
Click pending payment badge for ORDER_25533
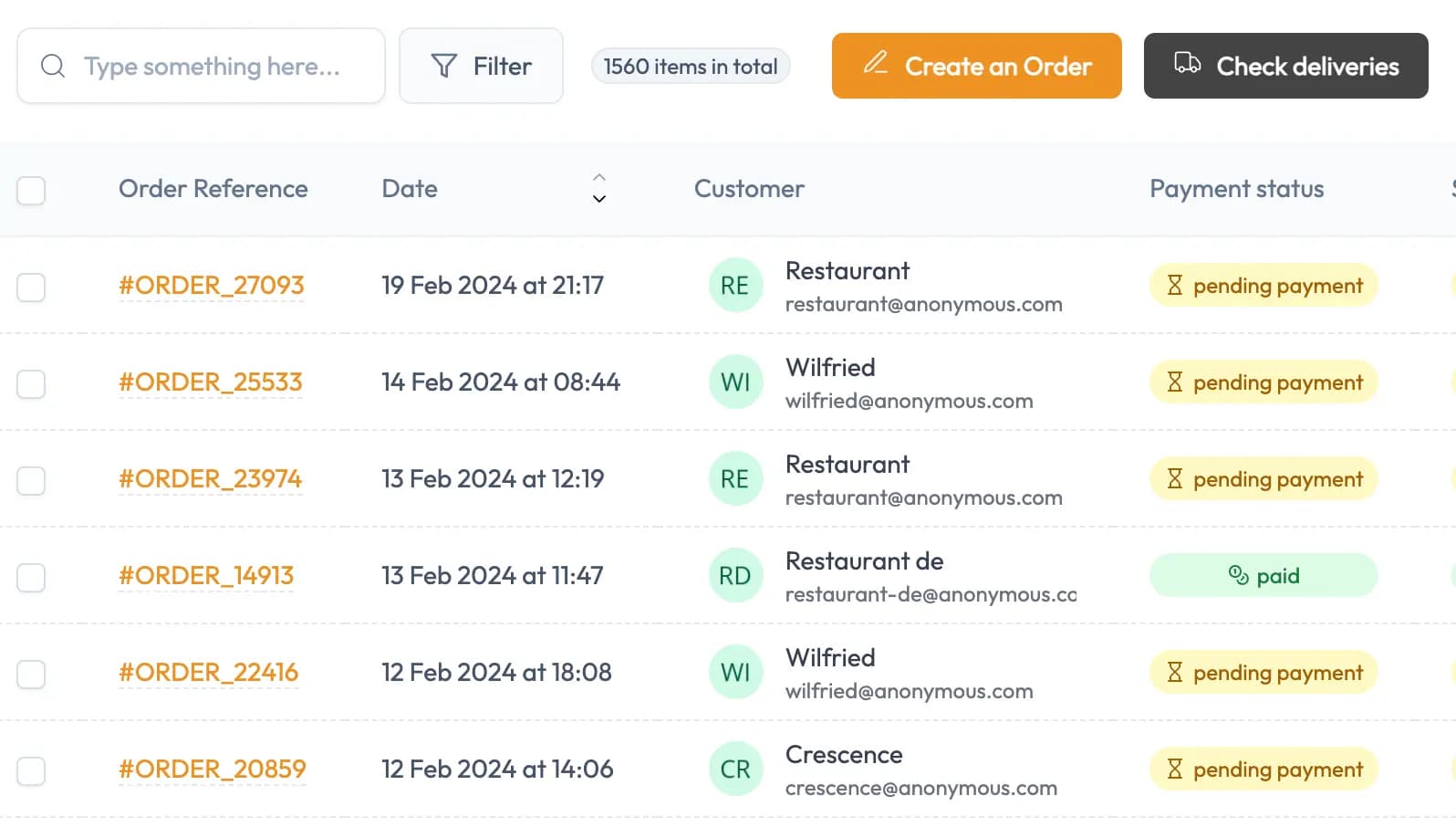[x=1264, y=382]
